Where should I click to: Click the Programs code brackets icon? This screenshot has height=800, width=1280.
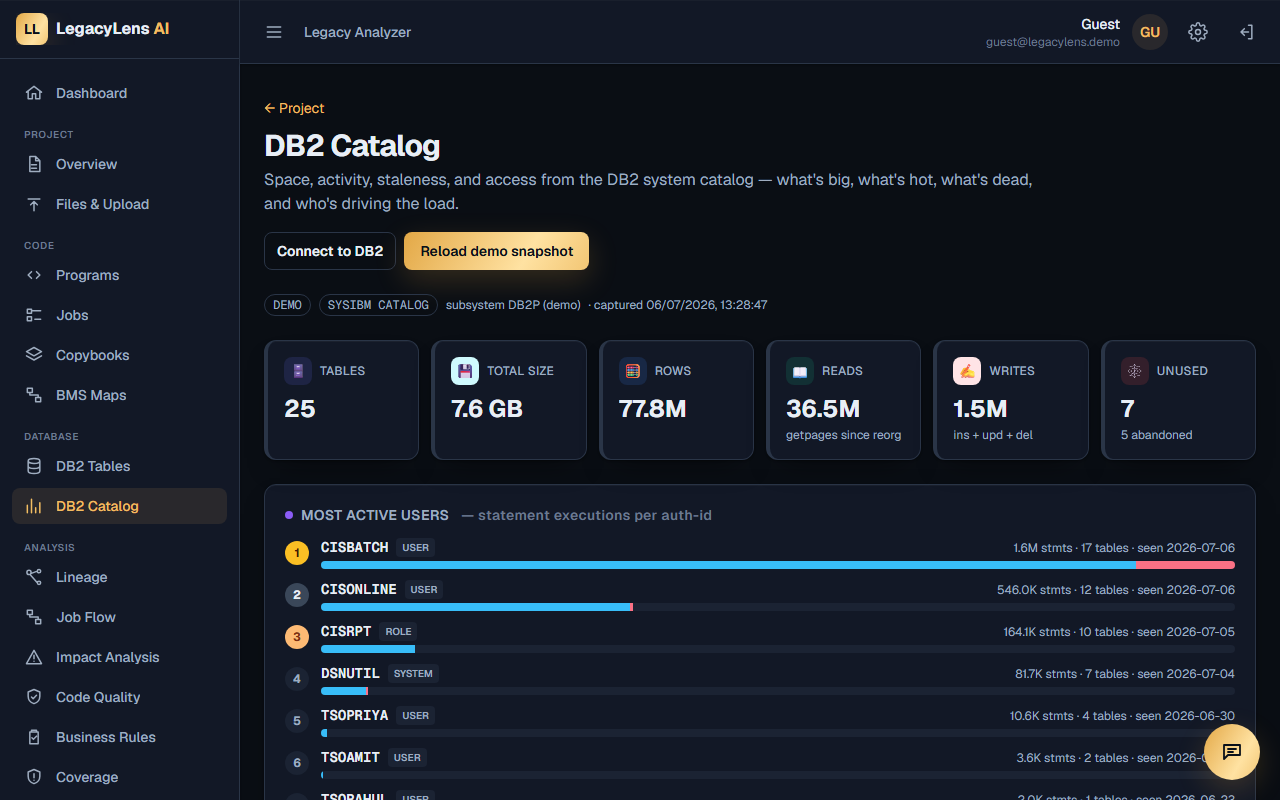[34, 275]
